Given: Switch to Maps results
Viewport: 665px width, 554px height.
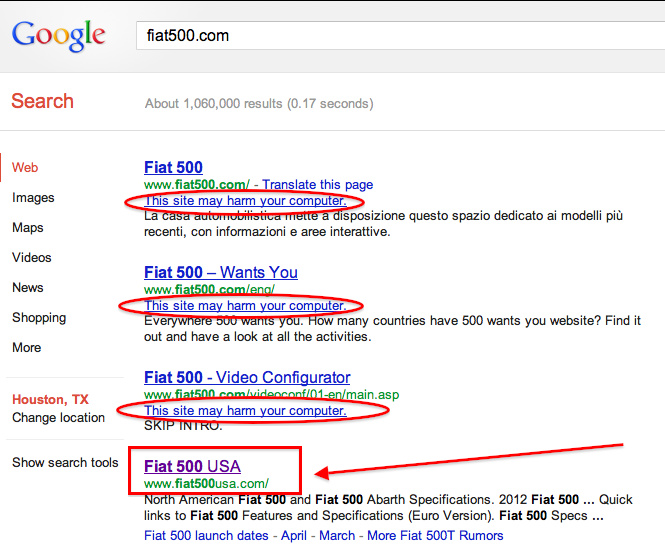Looking at the screenshot, I should tap(28, 228).
